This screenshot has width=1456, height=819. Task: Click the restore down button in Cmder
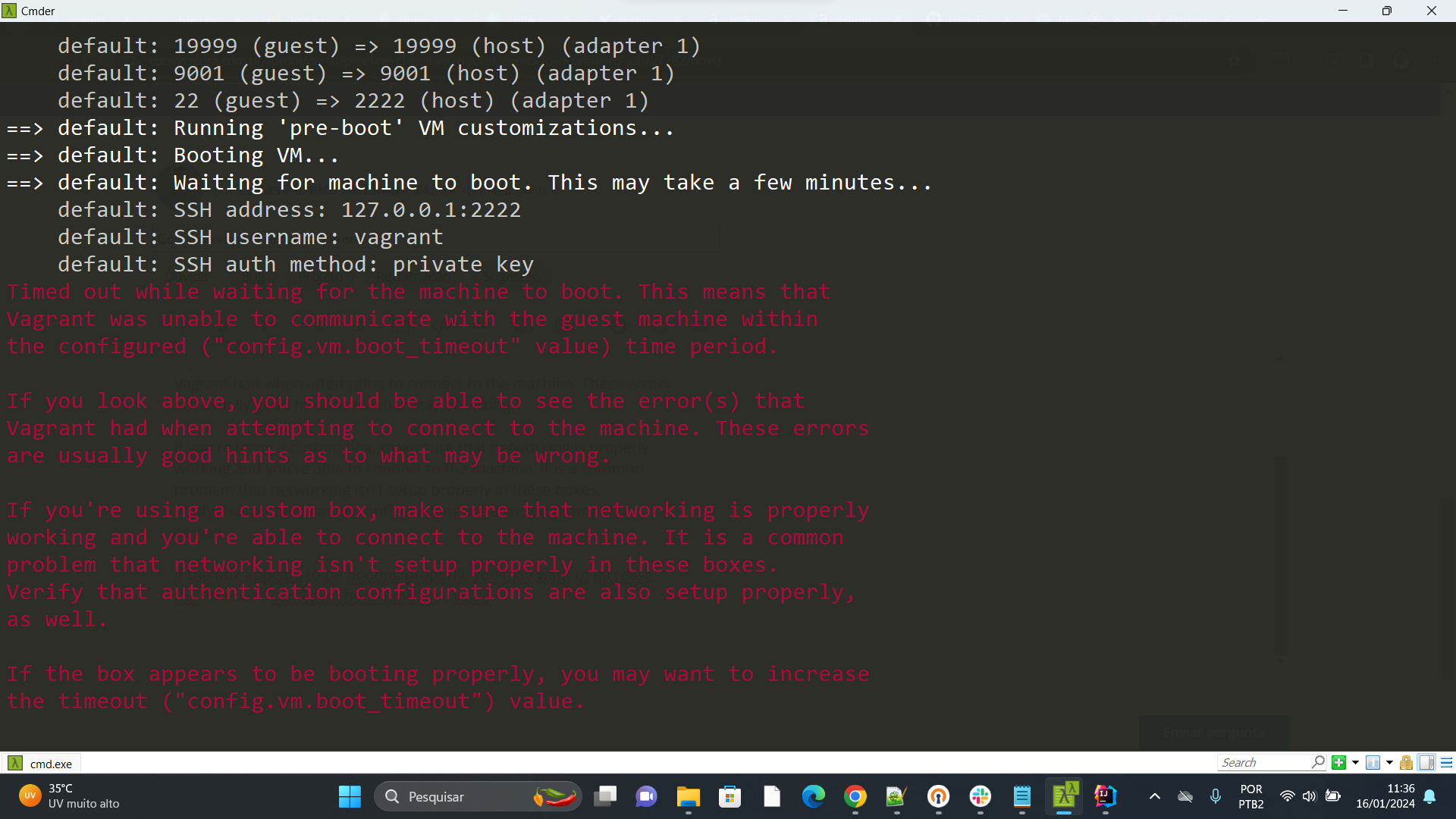(1388, 10)
